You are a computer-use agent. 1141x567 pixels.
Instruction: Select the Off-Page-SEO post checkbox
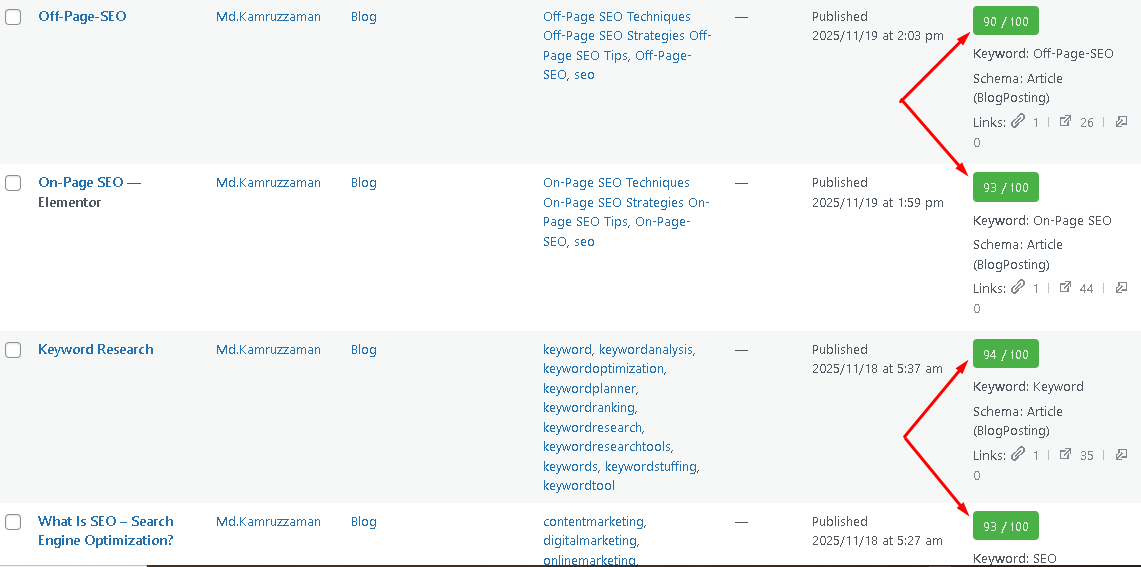click(13, 17)
